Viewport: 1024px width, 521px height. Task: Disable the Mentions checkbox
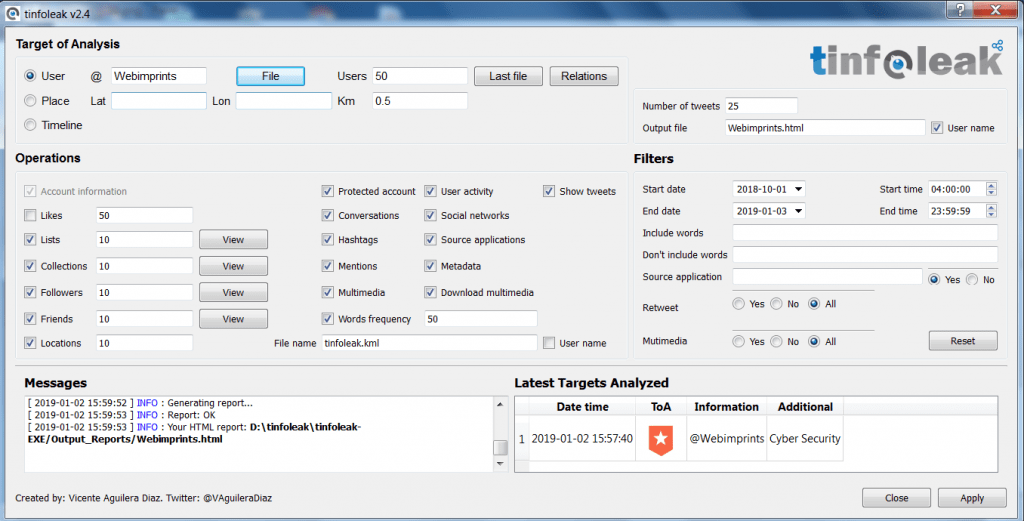[x=328, y=266]
